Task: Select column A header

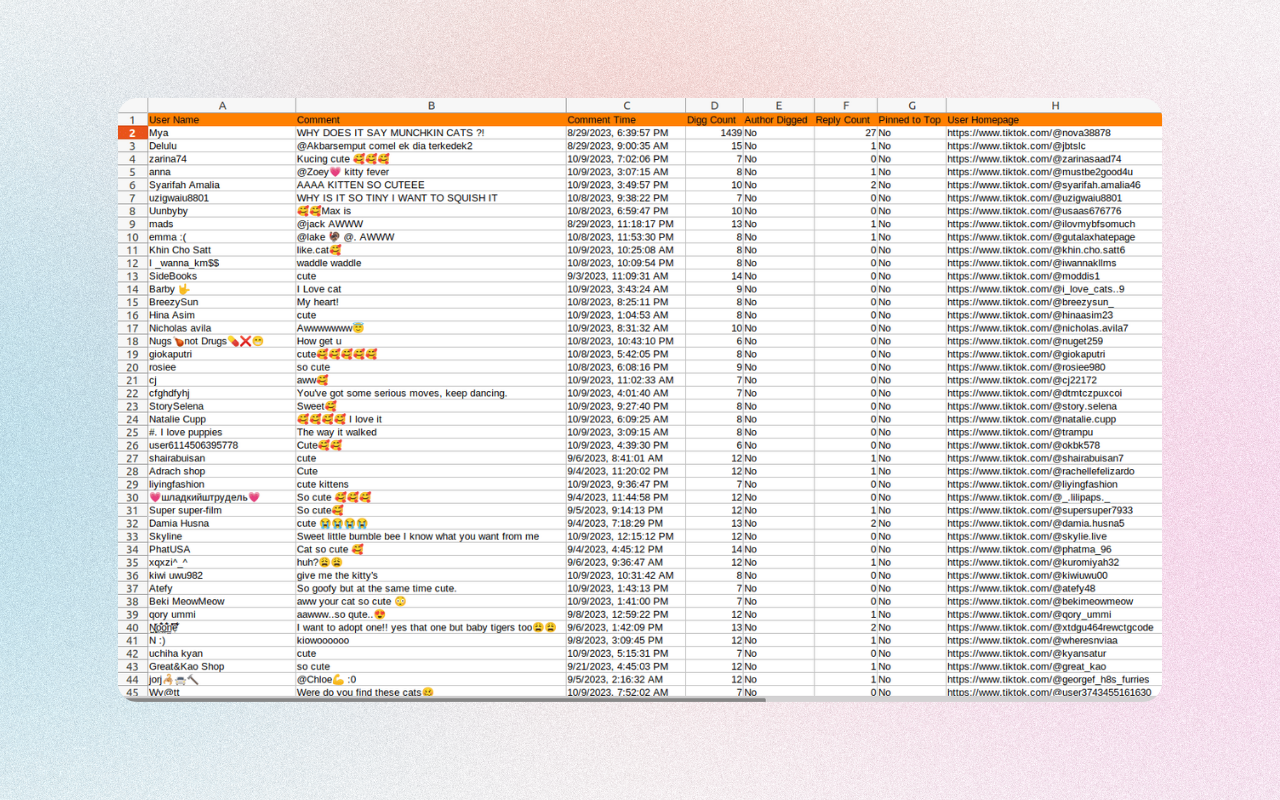Action: tap(221, 105)
